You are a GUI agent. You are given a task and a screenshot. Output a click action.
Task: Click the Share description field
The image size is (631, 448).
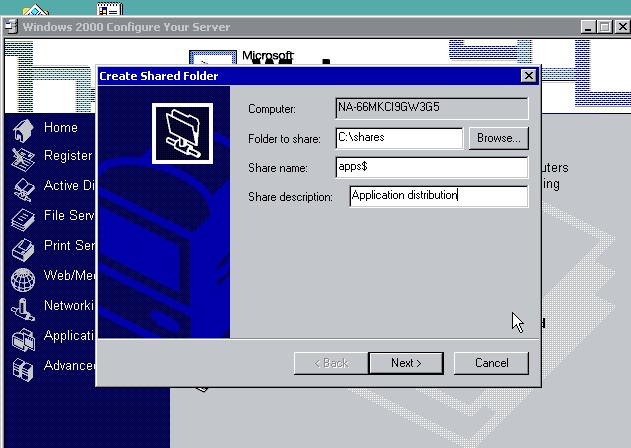pos(439,196)
